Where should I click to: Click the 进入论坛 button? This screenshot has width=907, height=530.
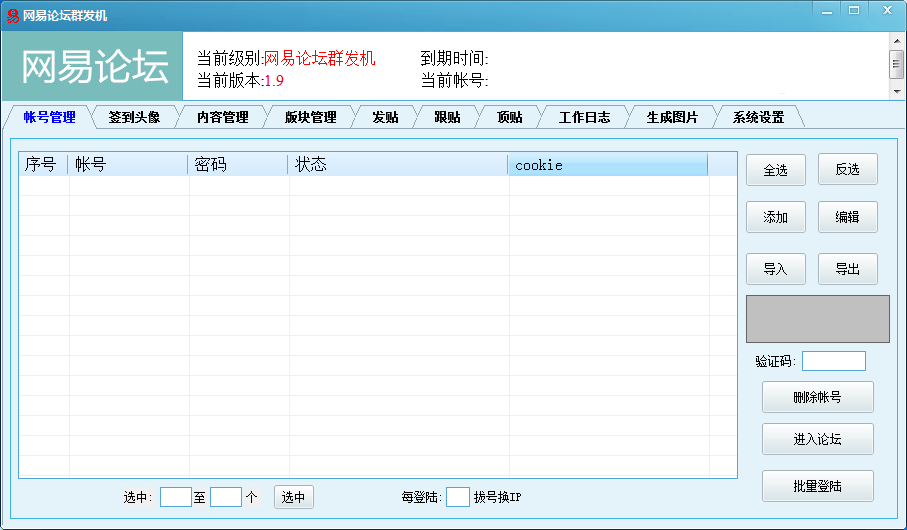[x=817, y=439]
